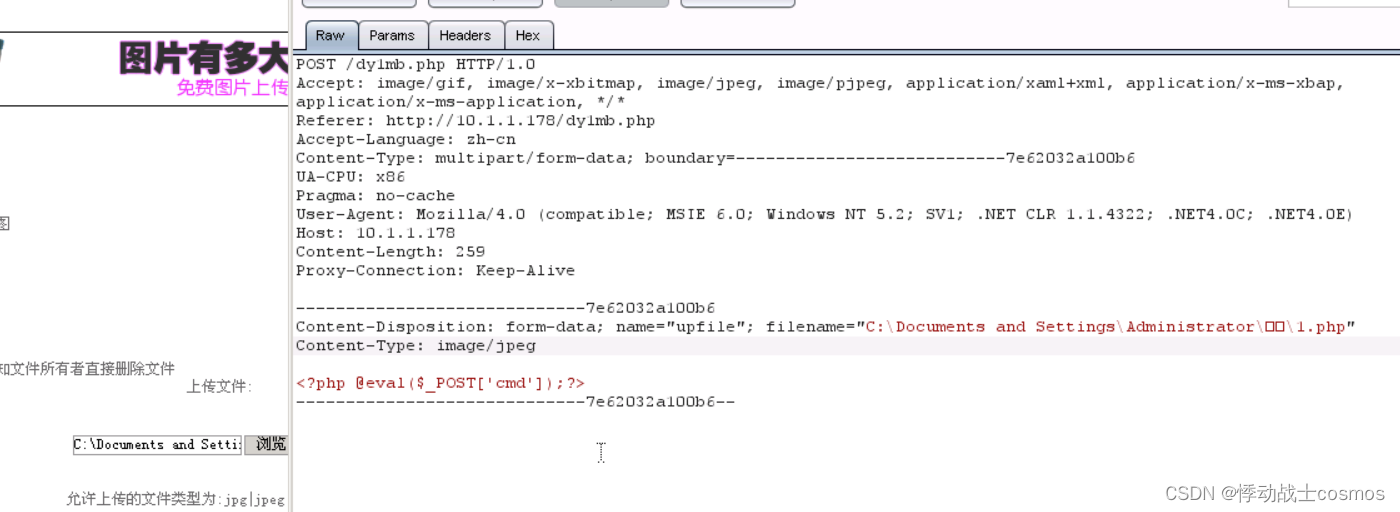Click the Referer header line
The height and width of the screenshot is (512, 1400).
point(475,121)
